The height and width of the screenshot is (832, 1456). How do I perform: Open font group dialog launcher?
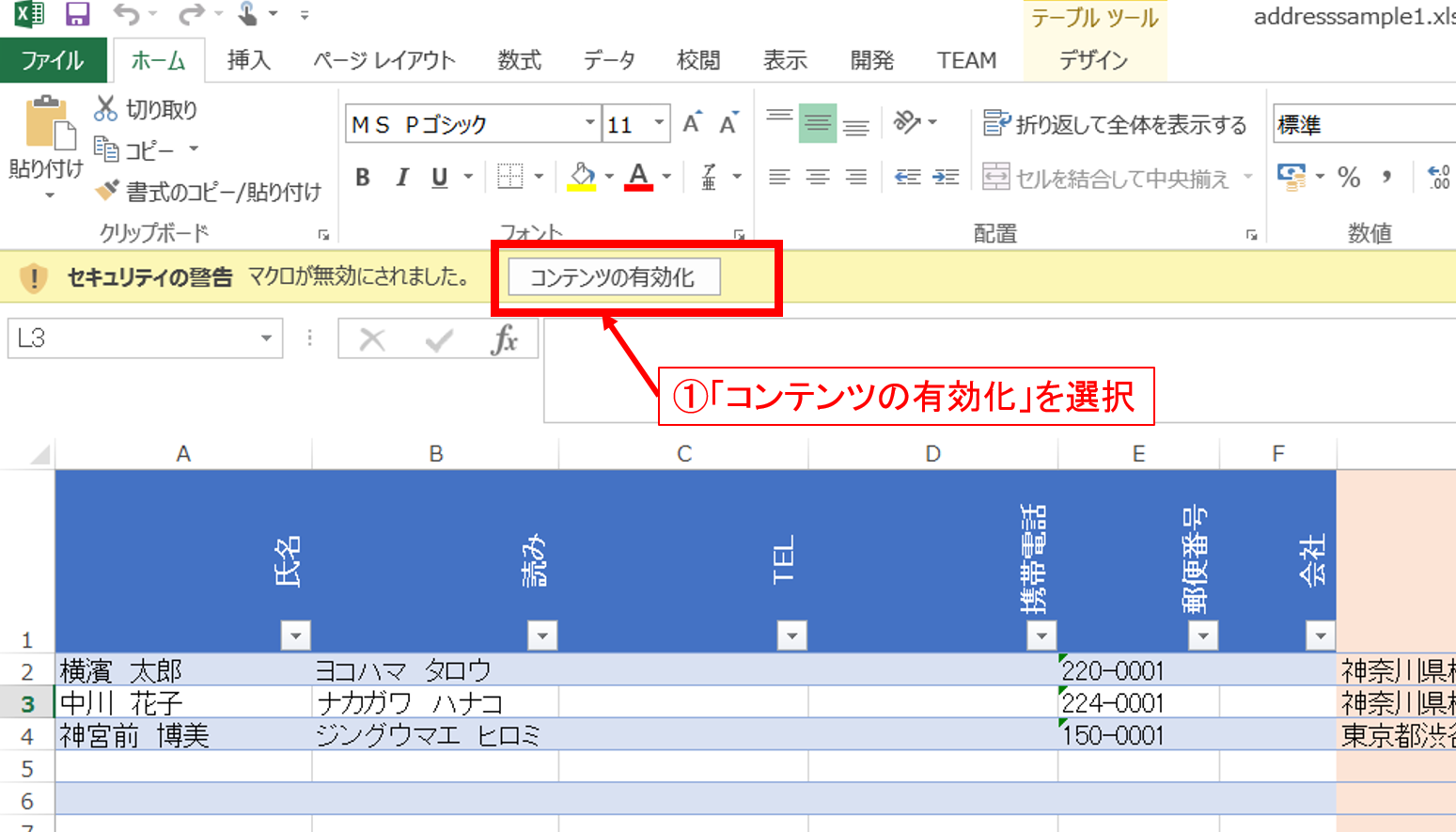[x=740, y=235]
